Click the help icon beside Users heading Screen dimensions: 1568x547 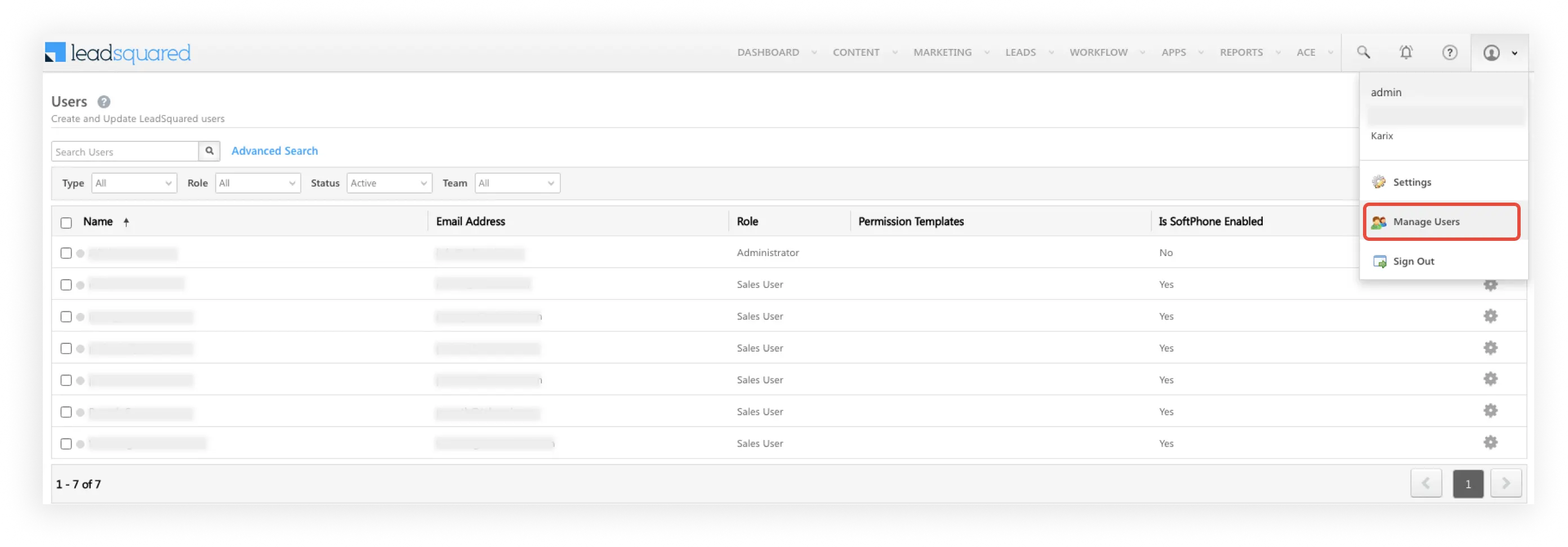[104, 102]
